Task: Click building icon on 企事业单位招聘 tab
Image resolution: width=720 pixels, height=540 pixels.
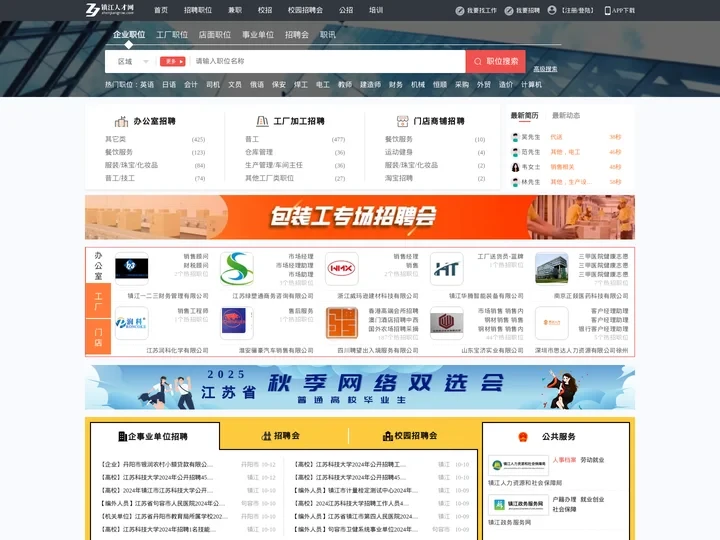Action: tap(123, 436)
